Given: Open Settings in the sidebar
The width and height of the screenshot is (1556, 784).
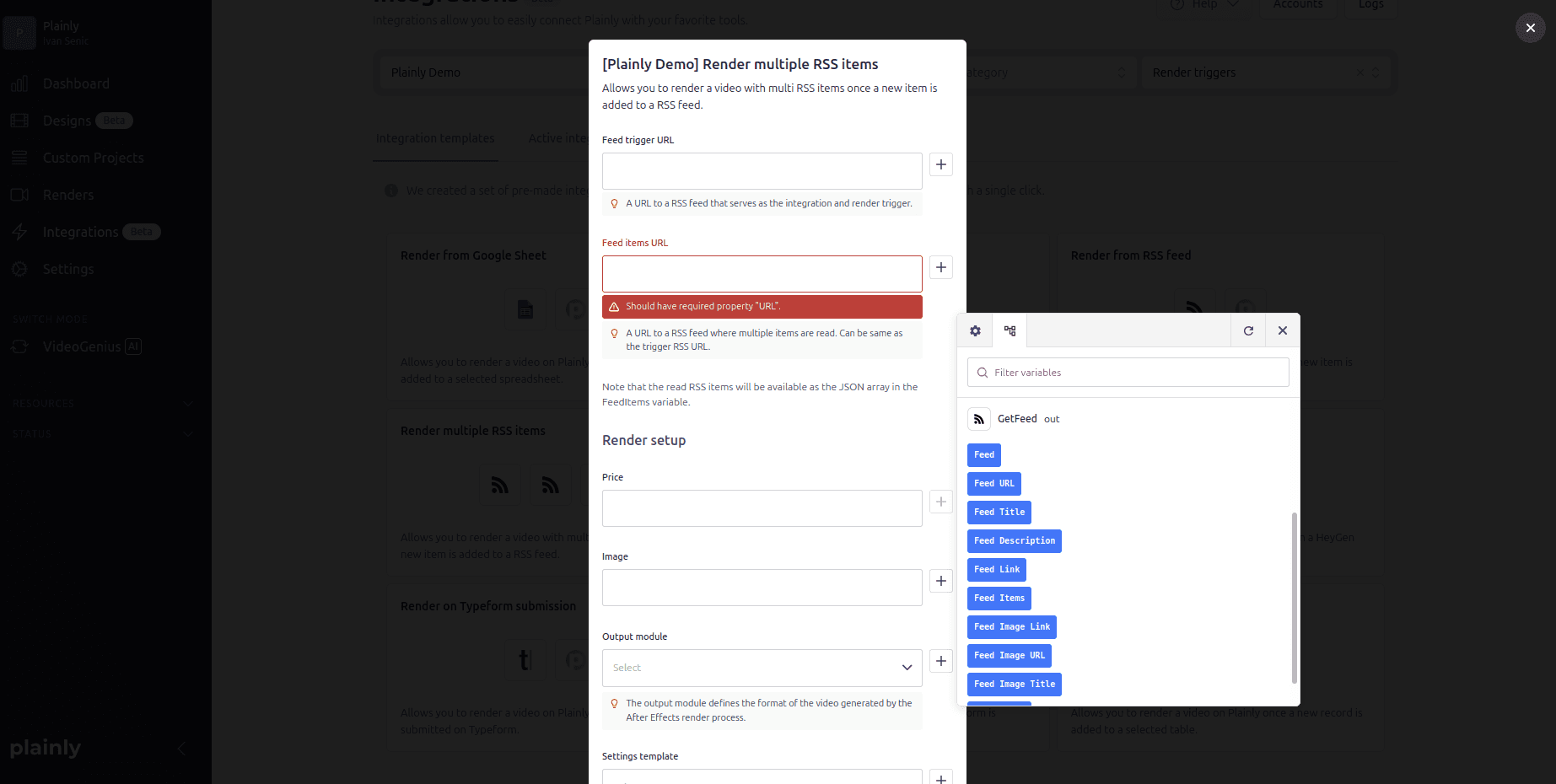Looking at the screenshot, I should point(68,269).
